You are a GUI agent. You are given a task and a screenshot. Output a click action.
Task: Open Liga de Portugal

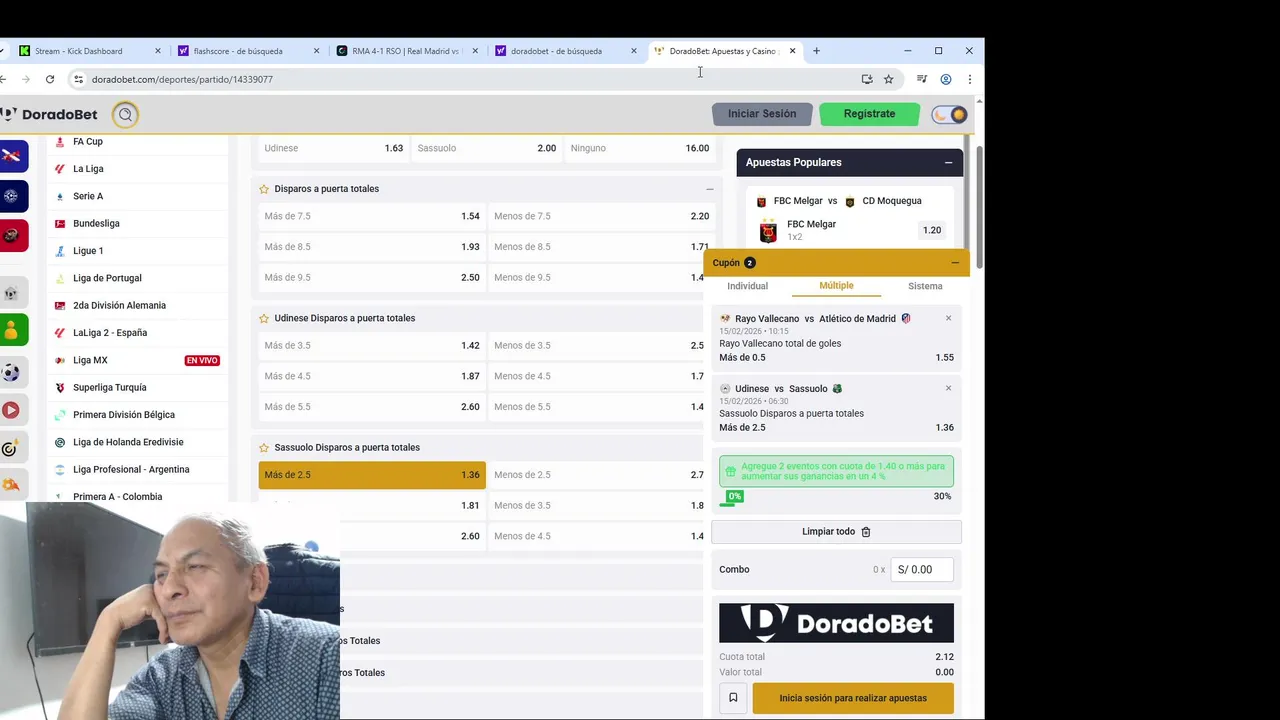(107, 278)
